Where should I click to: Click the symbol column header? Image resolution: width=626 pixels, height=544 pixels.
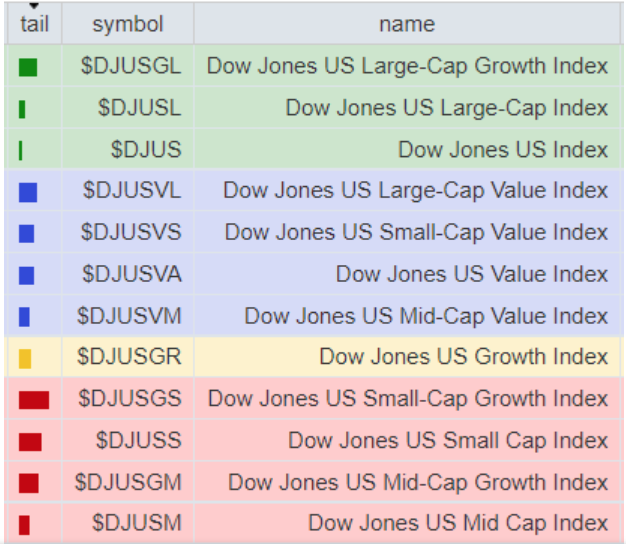127,24
